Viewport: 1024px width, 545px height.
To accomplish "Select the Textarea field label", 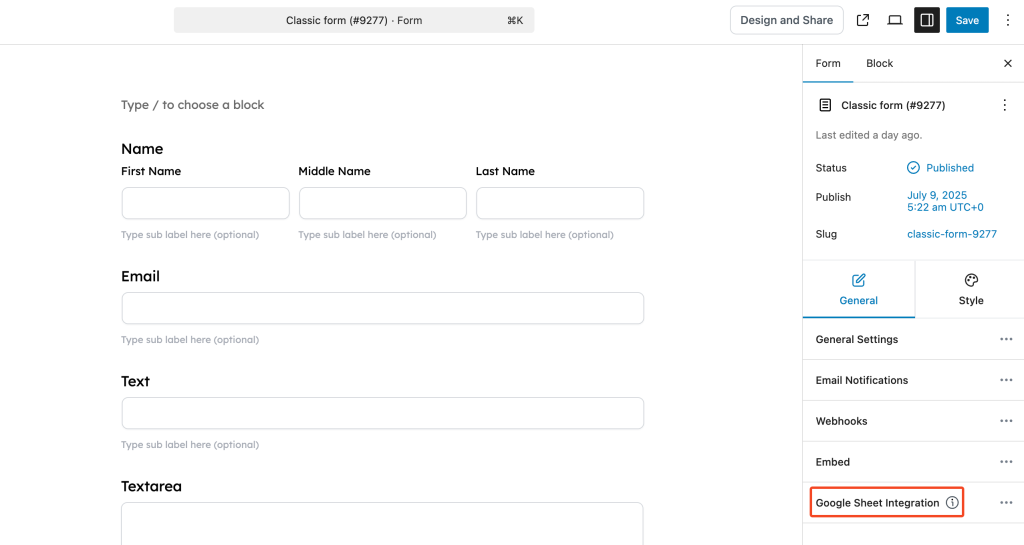I will pyautogui.click(x=152, y=486).
